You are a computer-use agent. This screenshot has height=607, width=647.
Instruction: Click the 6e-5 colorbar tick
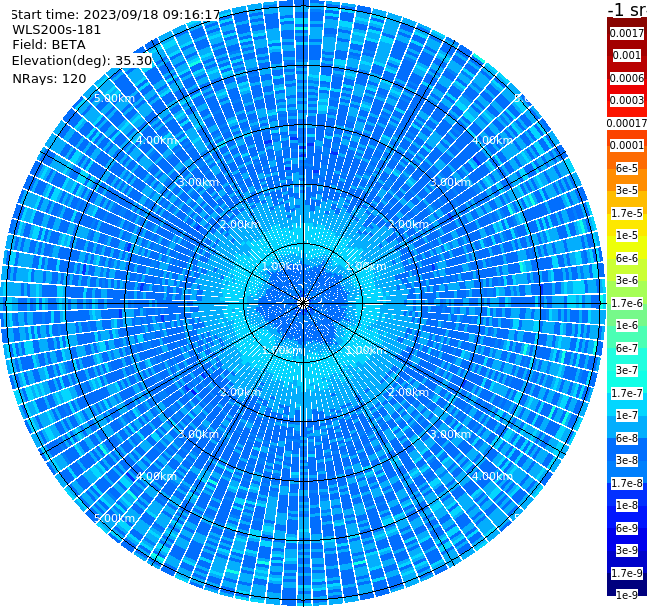(x=627, y=168)
